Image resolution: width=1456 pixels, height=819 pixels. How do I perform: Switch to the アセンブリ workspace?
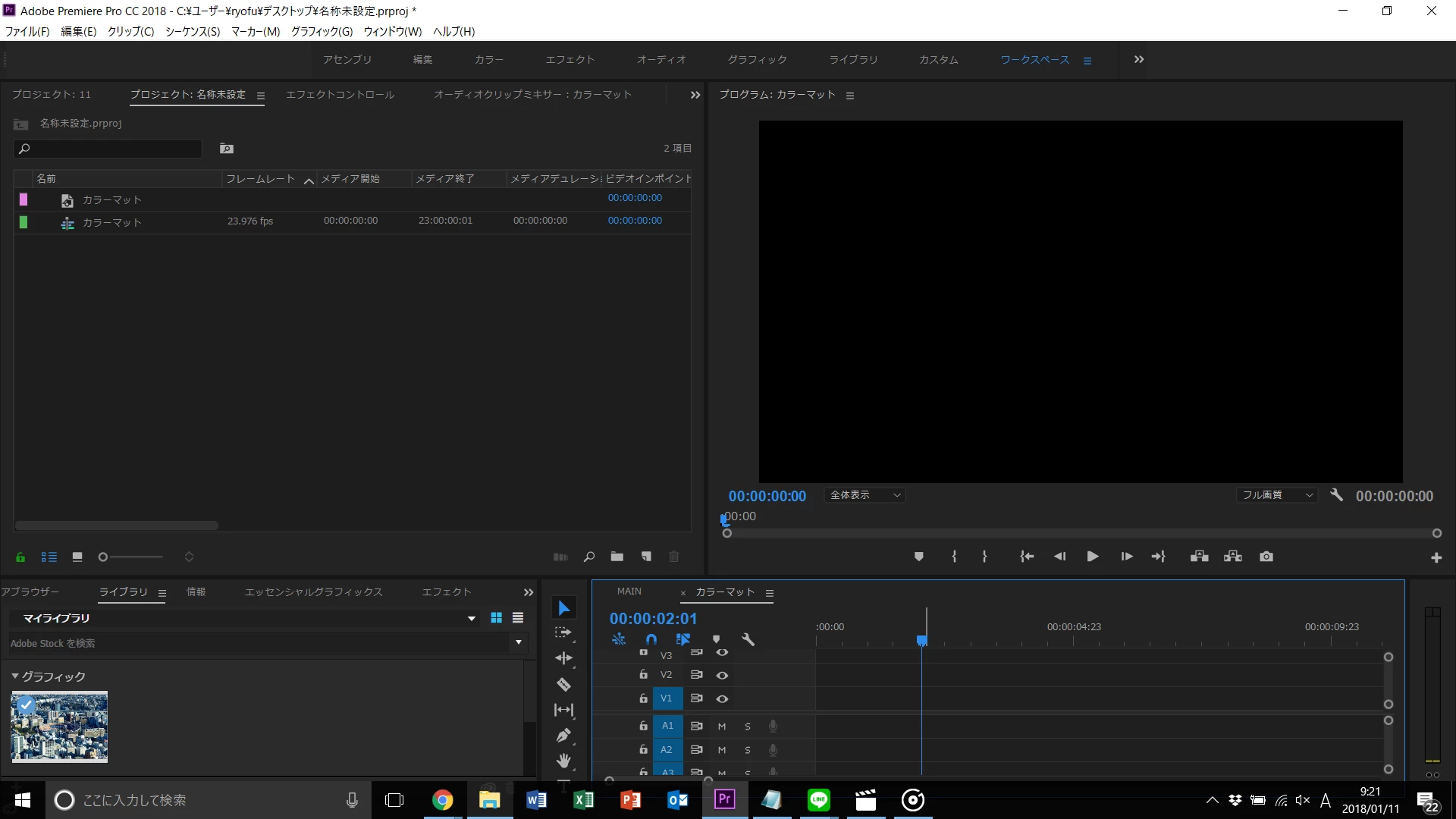click(347, 60)
